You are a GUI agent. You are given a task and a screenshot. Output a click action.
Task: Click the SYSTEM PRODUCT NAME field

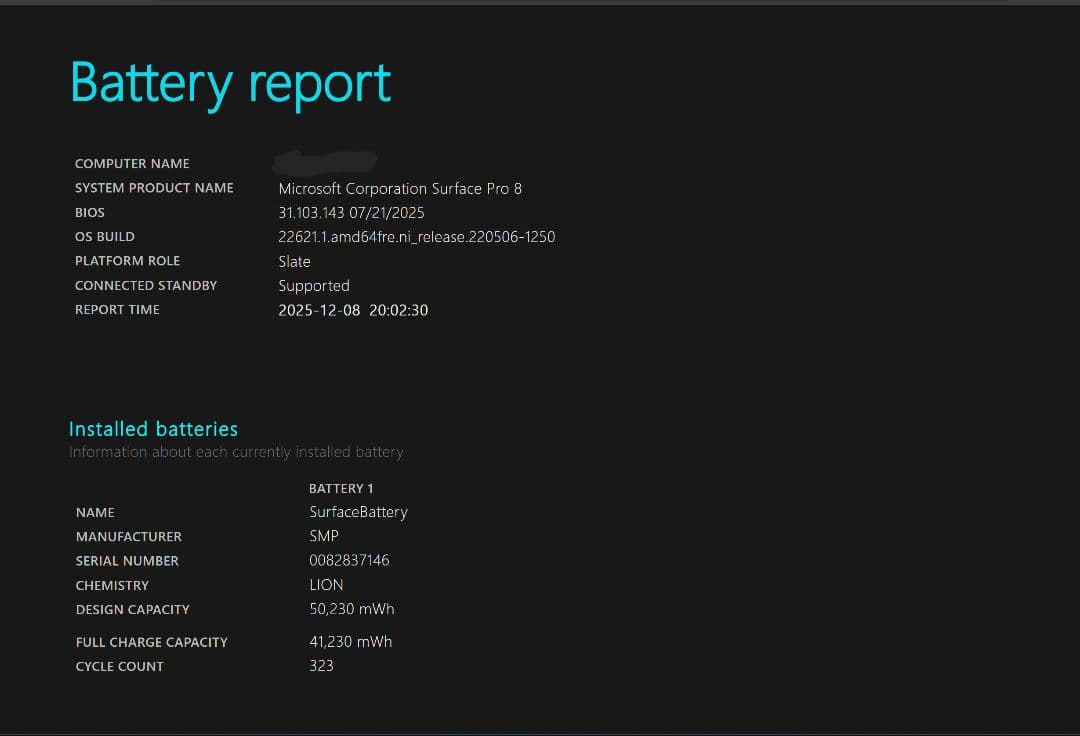[154, 188]
